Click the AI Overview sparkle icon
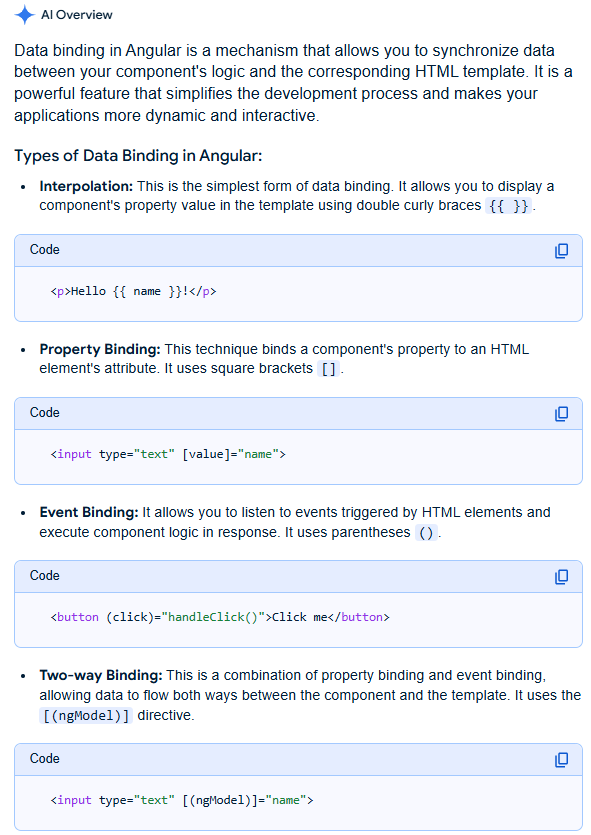The image size is (591, 835). [24, 15]
